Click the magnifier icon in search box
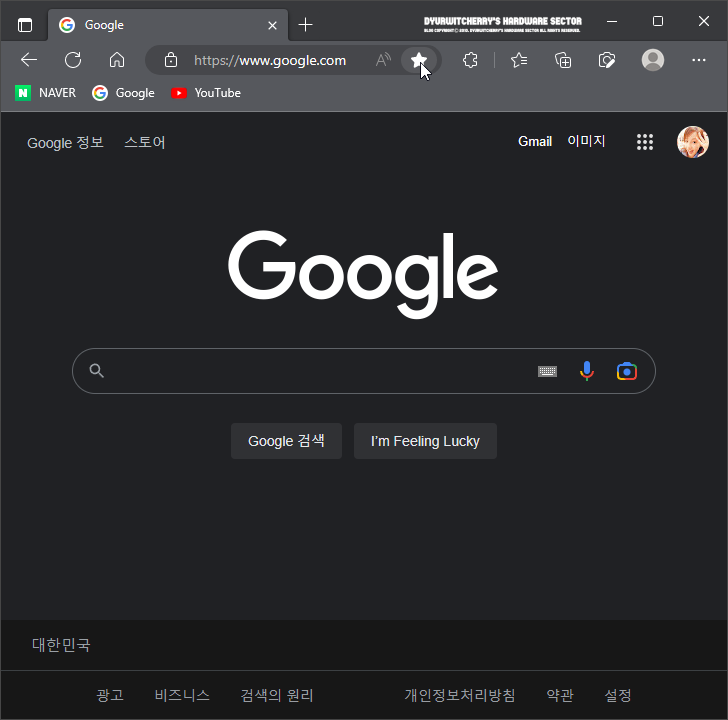Screen dimensions: 728x720 coord(97,370)
